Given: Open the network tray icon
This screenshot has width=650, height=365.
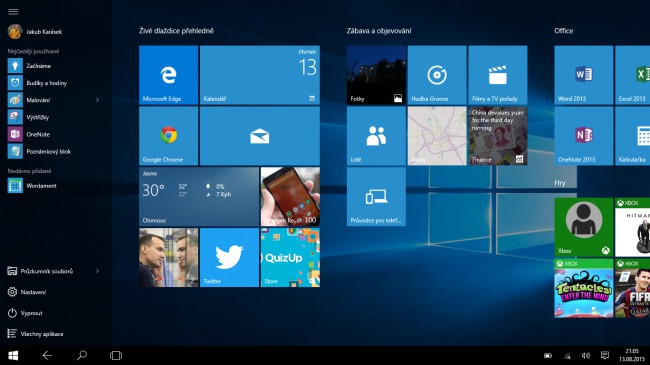Looking at the screenshot, I should point(567,355).
